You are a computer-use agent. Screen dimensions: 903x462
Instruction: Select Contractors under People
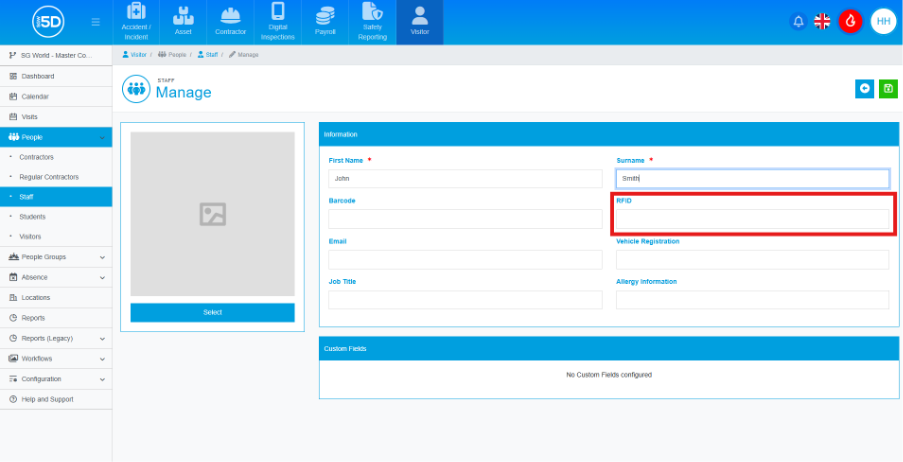point(56,157)
